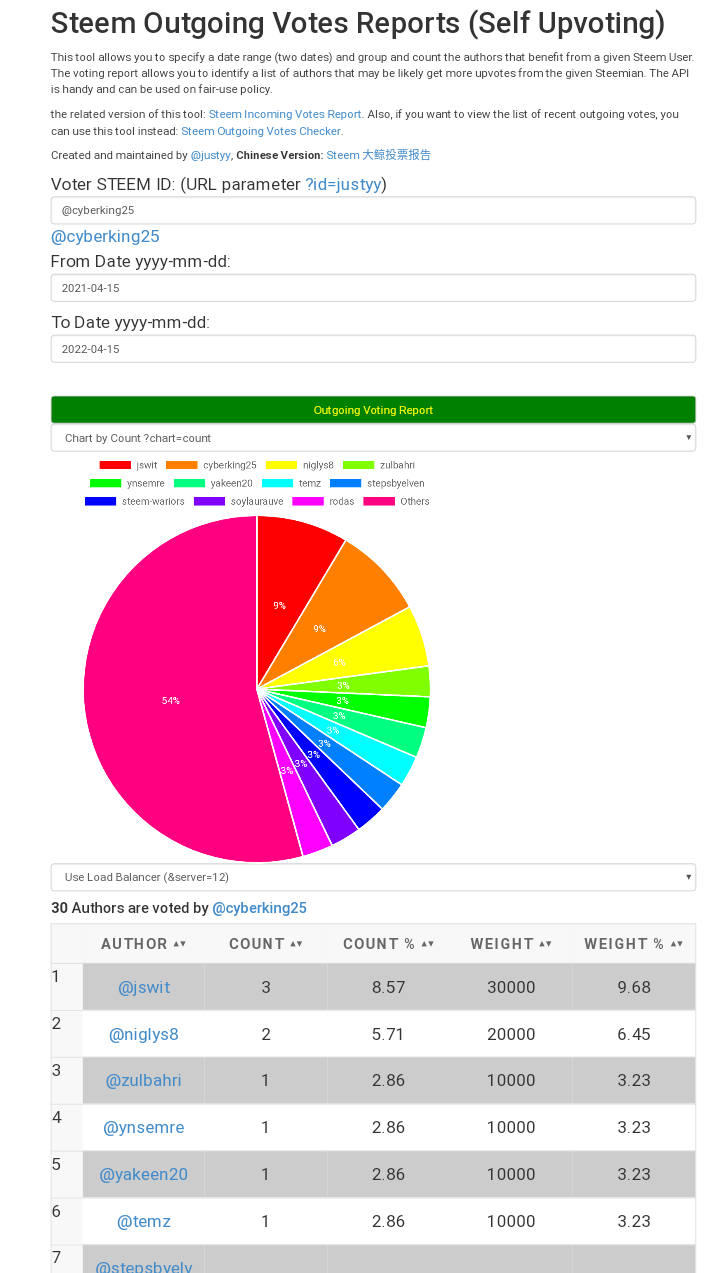Toggle the zulbahri lime legend swatch
The image size is (720, 1273).
[x=359, y=465]
